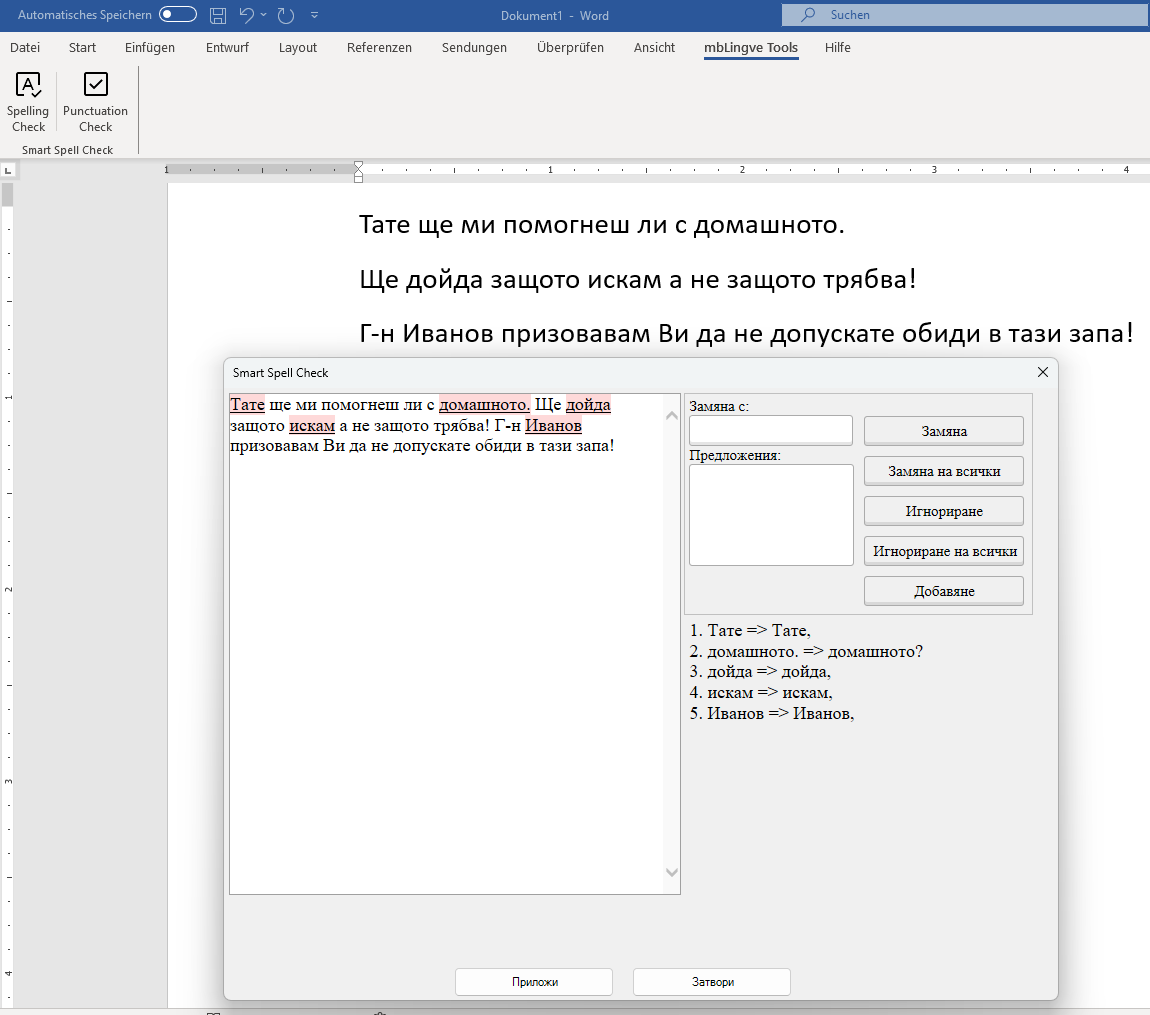Click highlighted word искам in dialog

[312, 425]
